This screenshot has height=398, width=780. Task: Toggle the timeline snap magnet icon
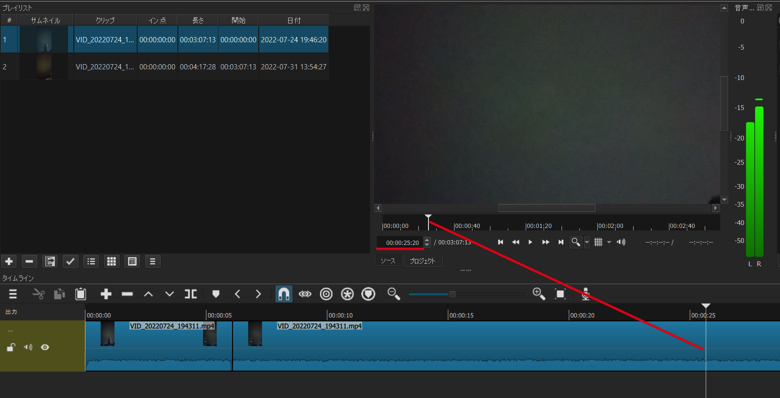click(x=284, y=294)
